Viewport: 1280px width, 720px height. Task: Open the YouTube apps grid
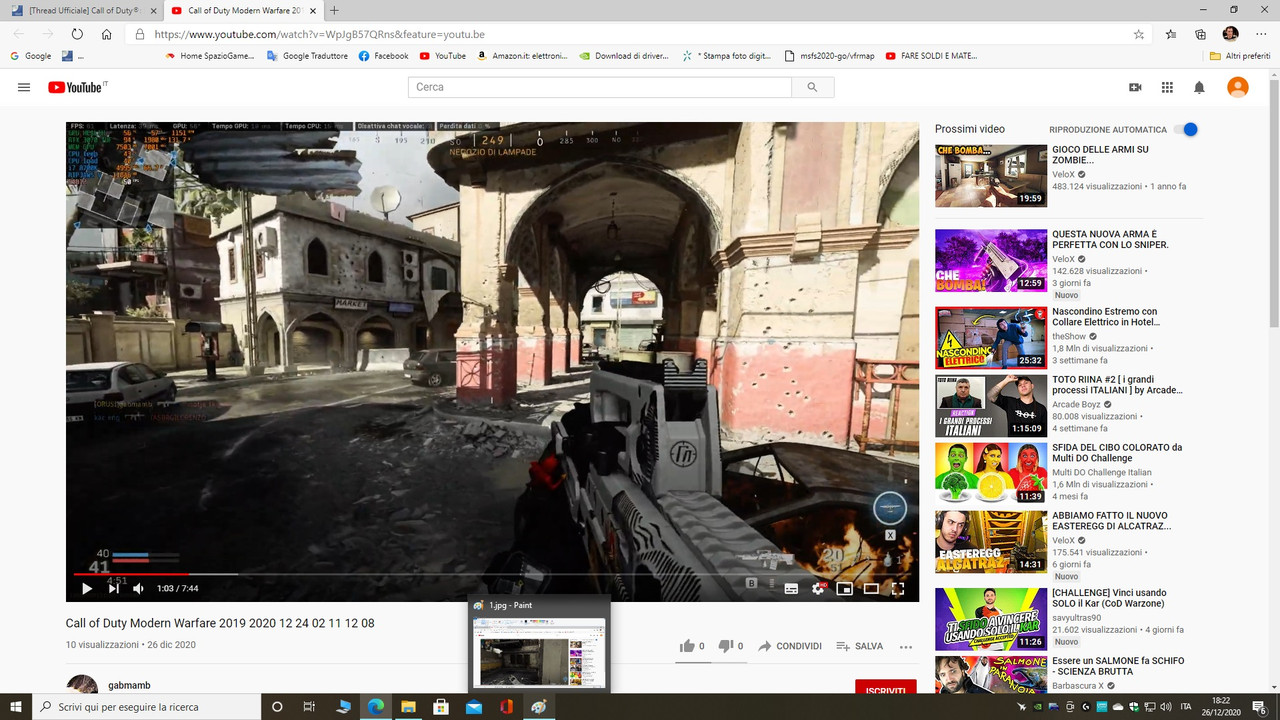point(1167,87)
